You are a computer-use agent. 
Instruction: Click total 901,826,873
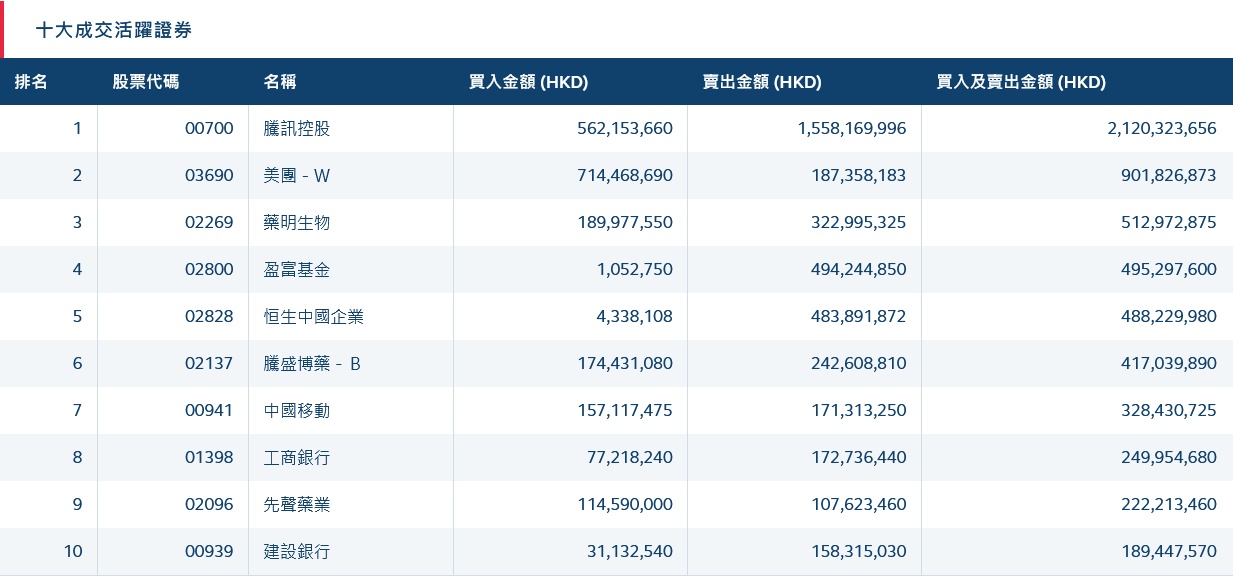(x=1169, y=175)
